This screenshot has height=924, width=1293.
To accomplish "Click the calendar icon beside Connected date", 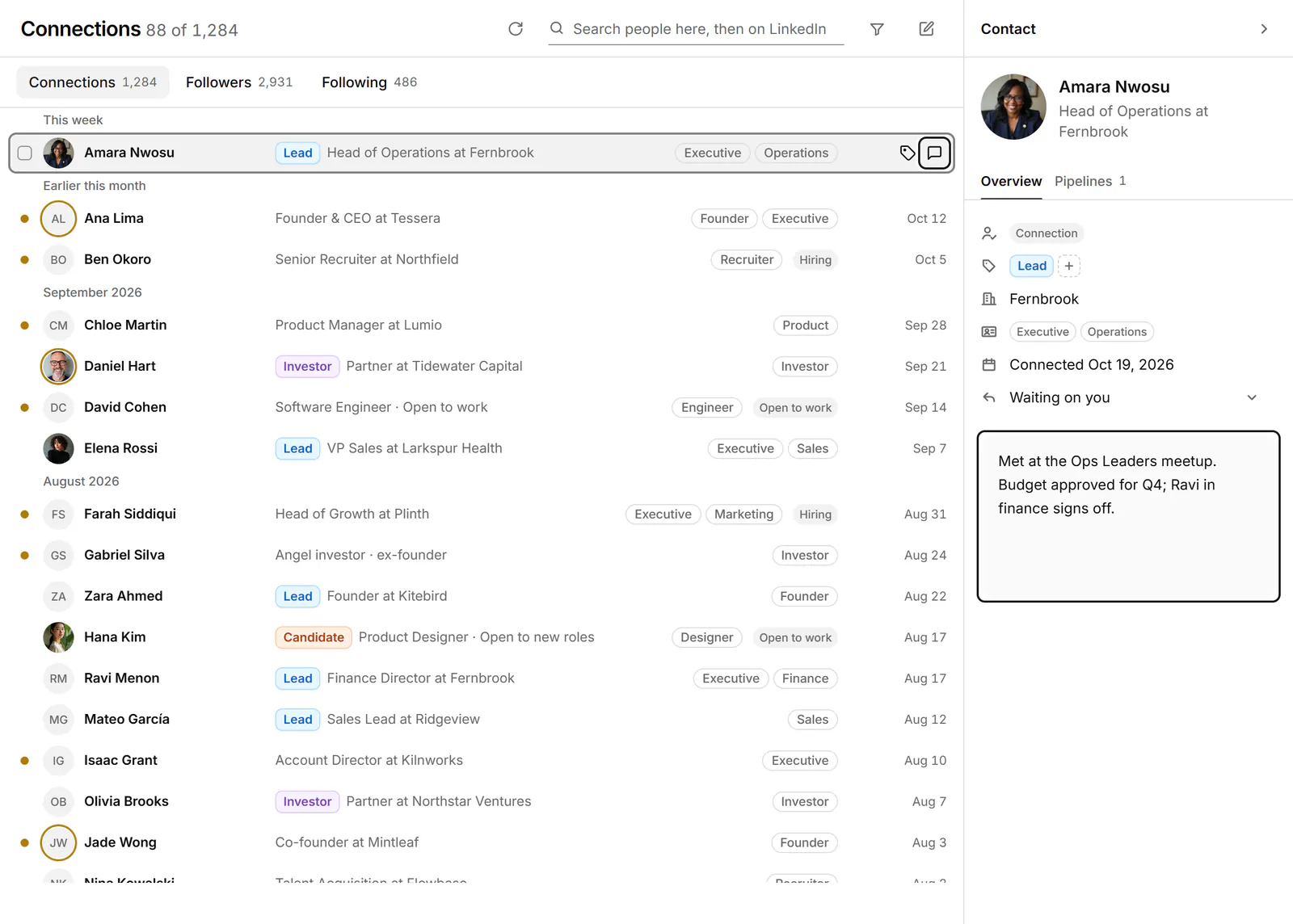I will 989,364.
